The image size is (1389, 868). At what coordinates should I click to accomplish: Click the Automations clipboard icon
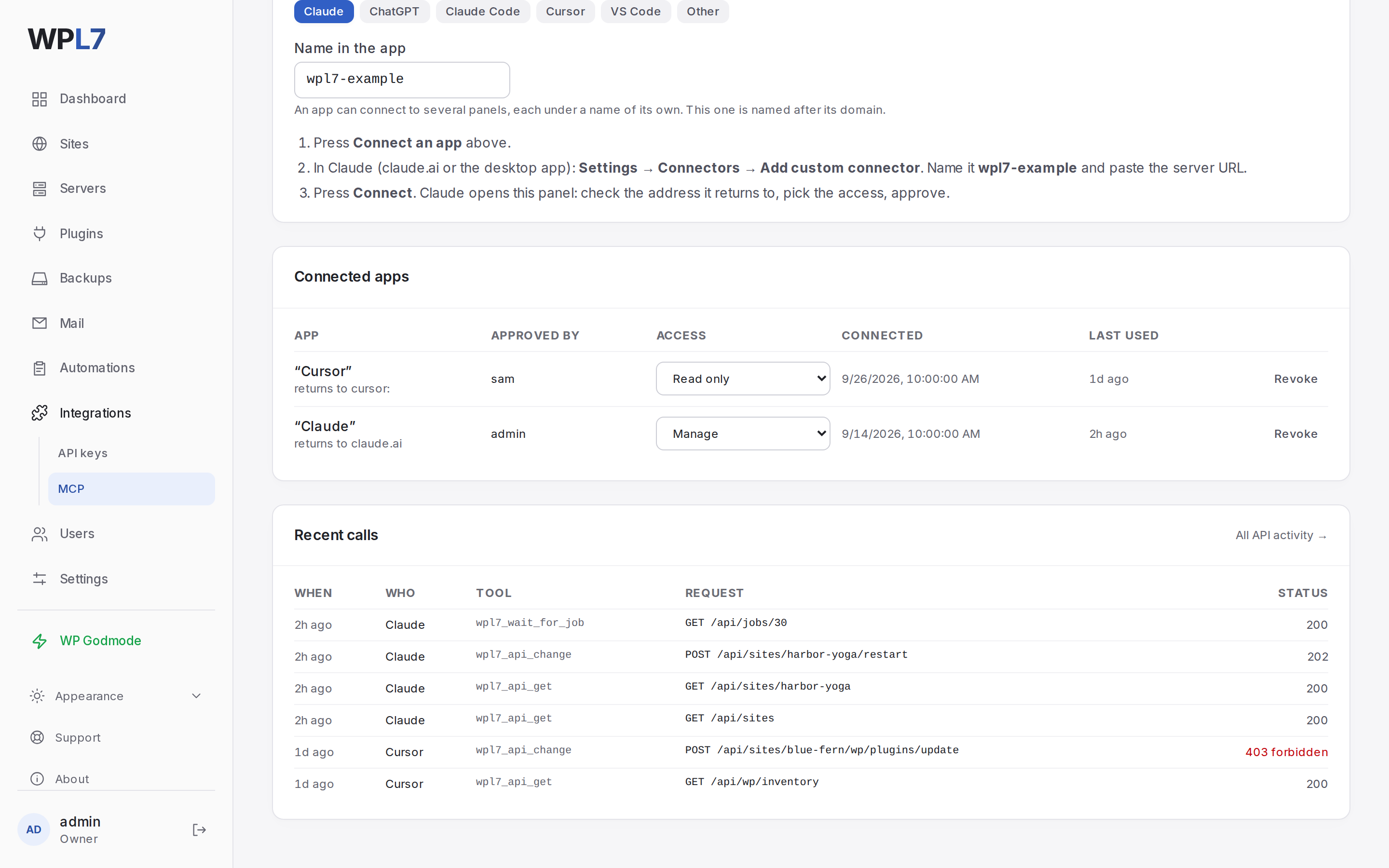pos(39,368)
